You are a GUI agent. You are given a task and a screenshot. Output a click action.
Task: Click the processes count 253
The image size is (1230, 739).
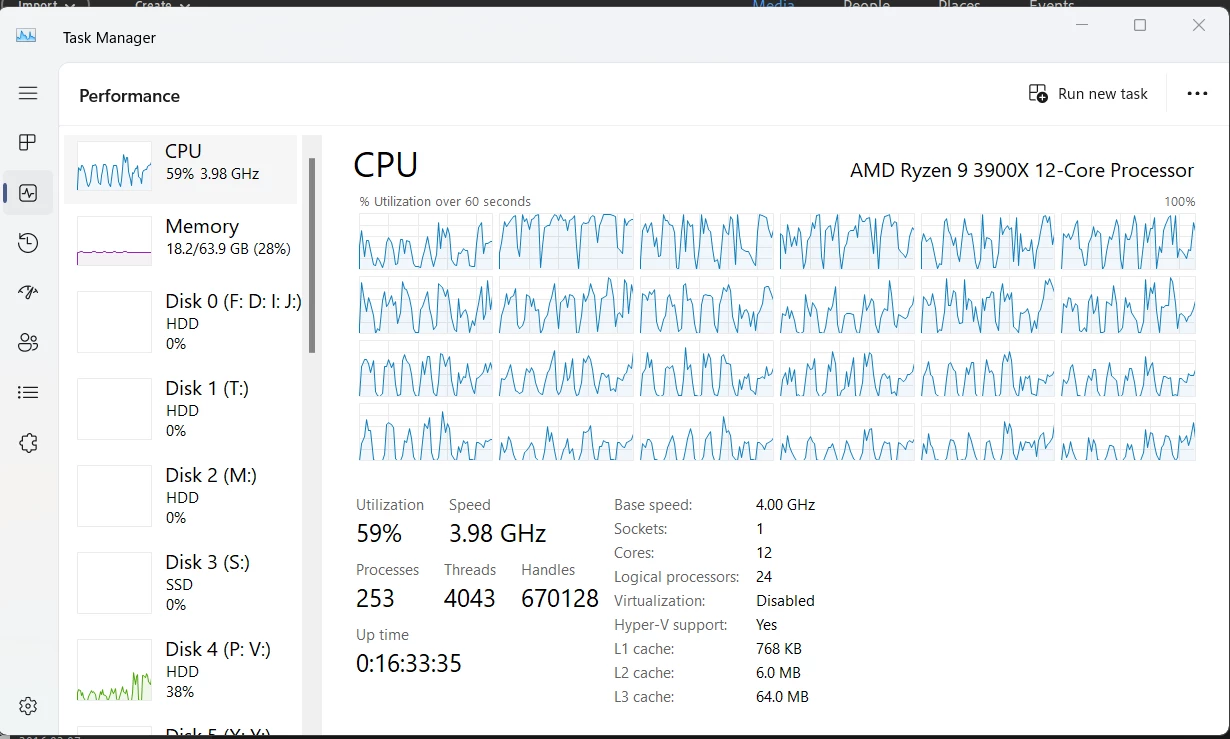(375, 599)
